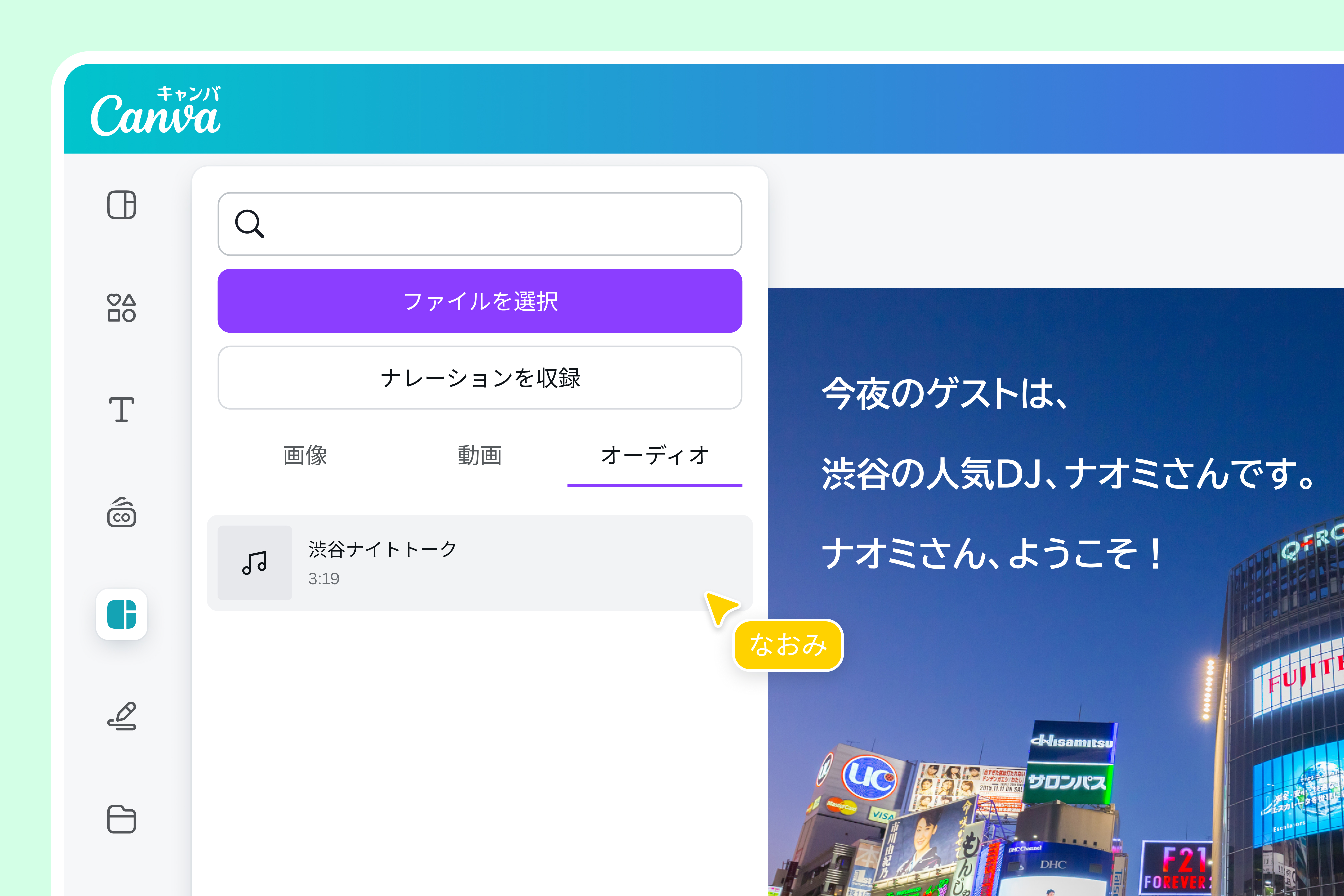The image size is (1344, 896).
Task: Click the highlighted Uploads icon in sidebar
Action: tap(122, 614)
